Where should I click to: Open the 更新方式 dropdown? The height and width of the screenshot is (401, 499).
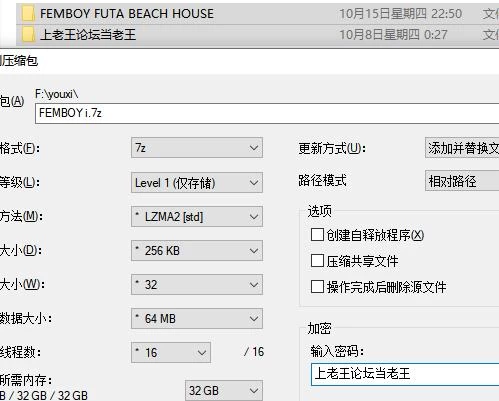coord(462,148)
